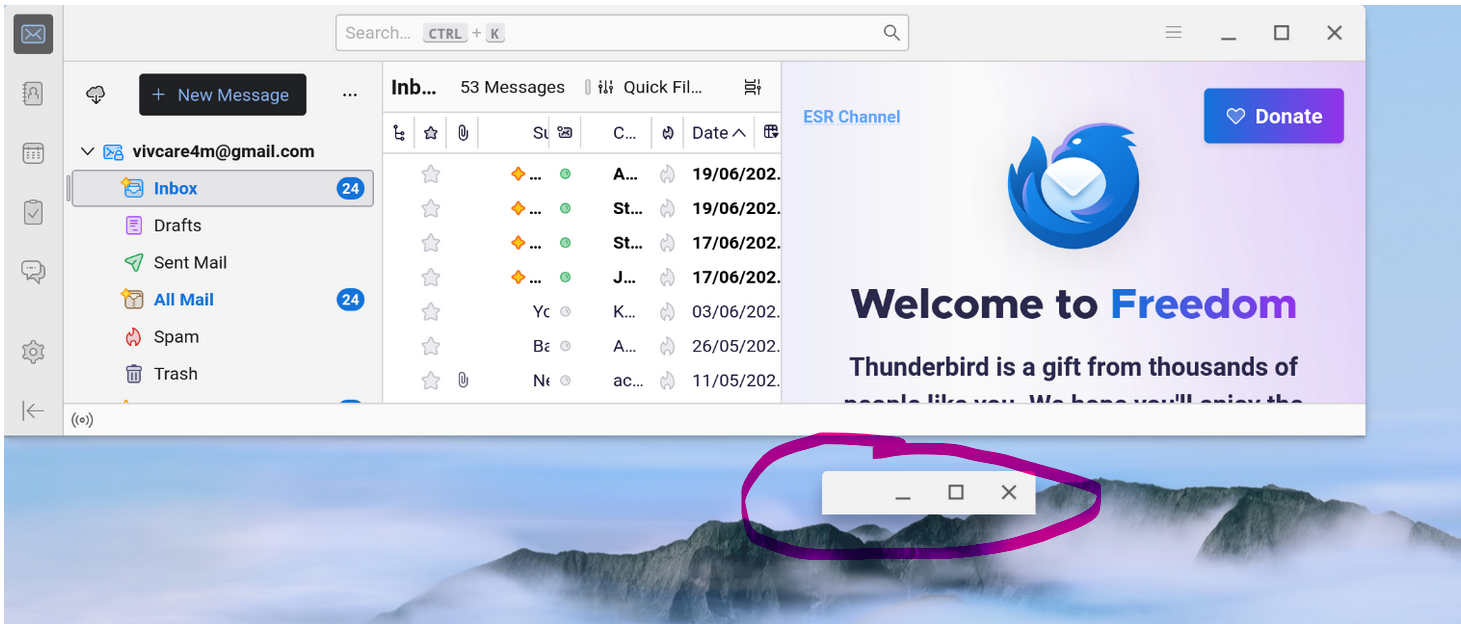Toggle the Quick Filter bar
1461x624 pixels.
(x=650, y=87)
